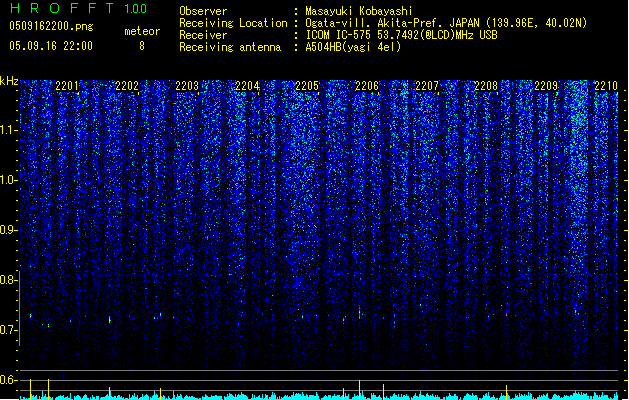The height and width of the screenshot is (400, 629).
Task: Click the 2209 time marker
Action: coord(546,86)
